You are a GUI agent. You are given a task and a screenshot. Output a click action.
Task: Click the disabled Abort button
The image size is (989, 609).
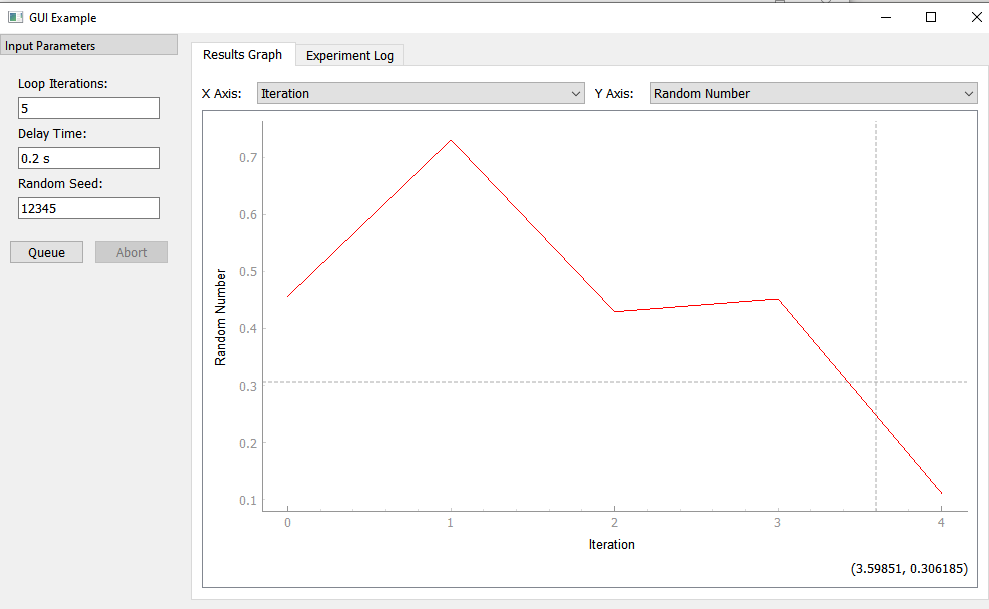pyautogui.click(x=131, y=251)
